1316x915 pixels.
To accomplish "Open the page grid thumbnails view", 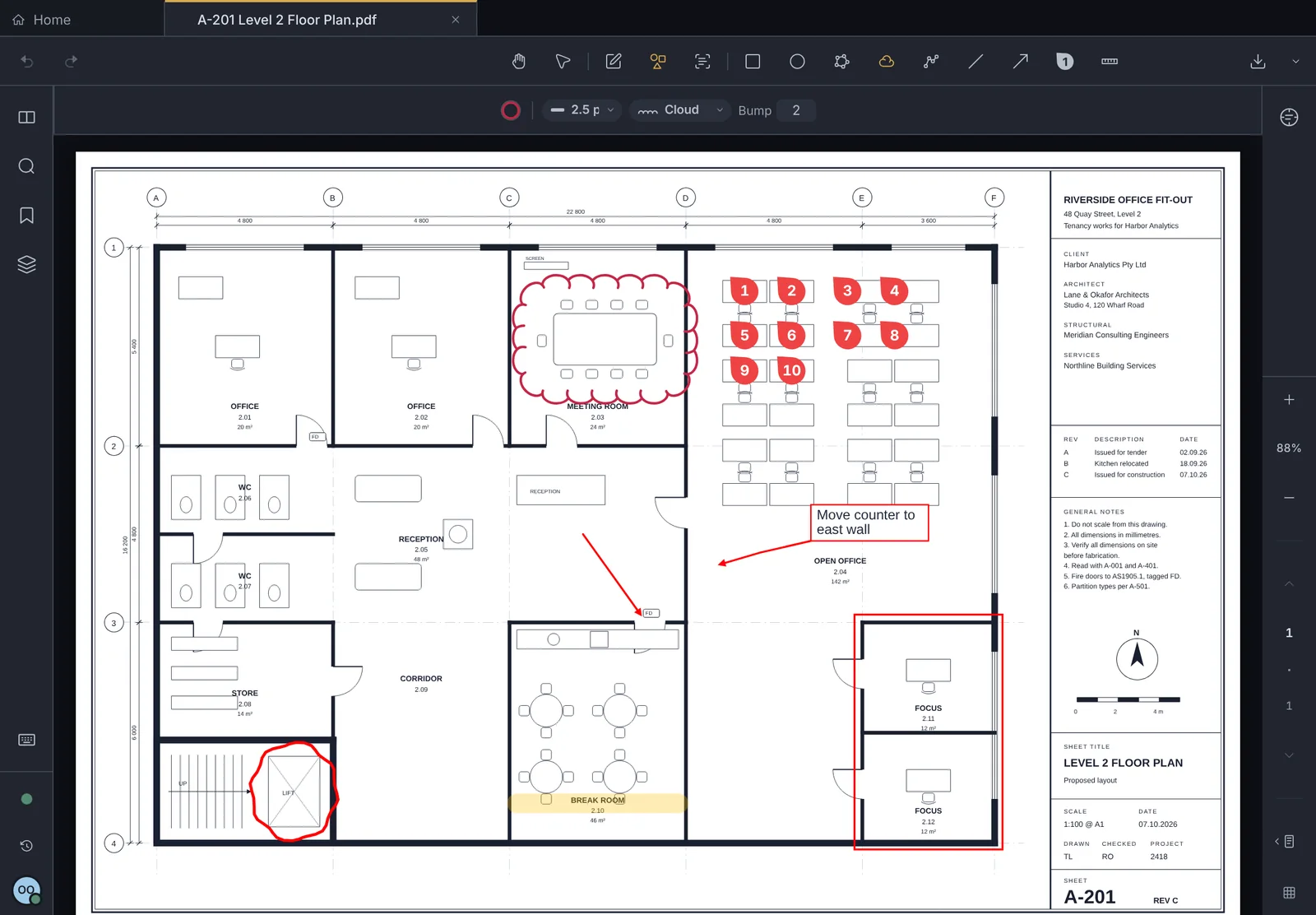I will click(1289, 893).
